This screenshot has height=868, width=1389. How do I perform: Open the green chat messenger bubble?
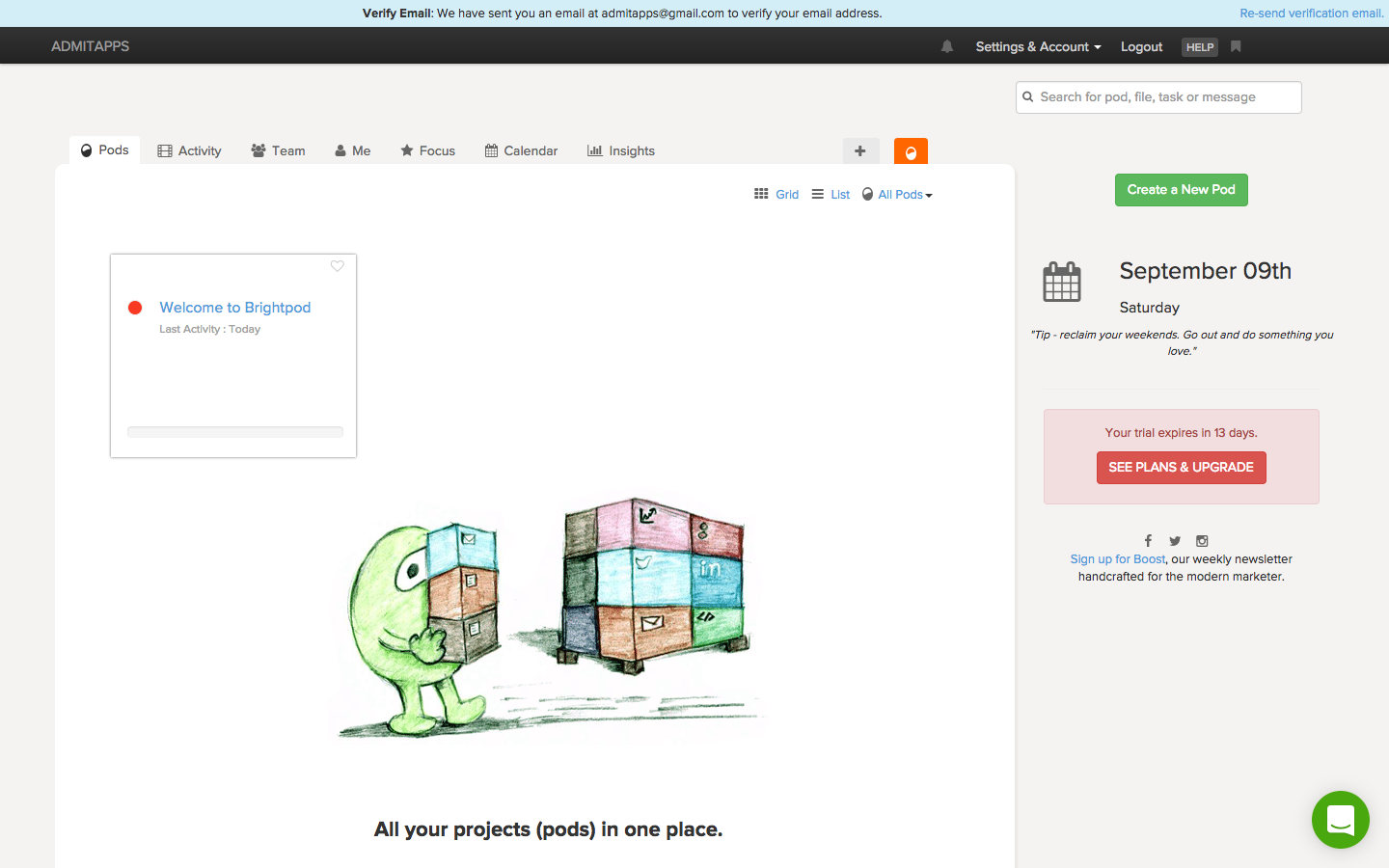1340,820
